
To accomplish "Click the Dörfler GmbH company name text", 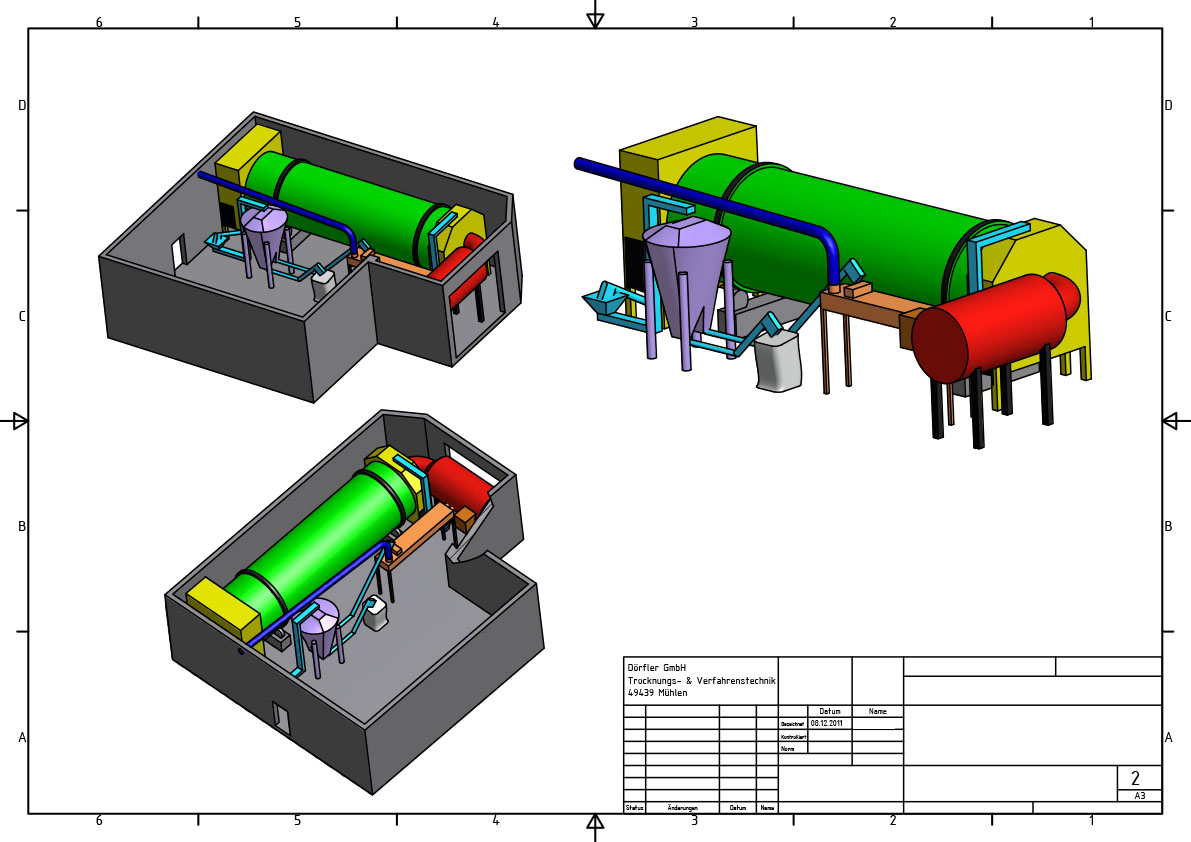I will [x=656, y=667].
